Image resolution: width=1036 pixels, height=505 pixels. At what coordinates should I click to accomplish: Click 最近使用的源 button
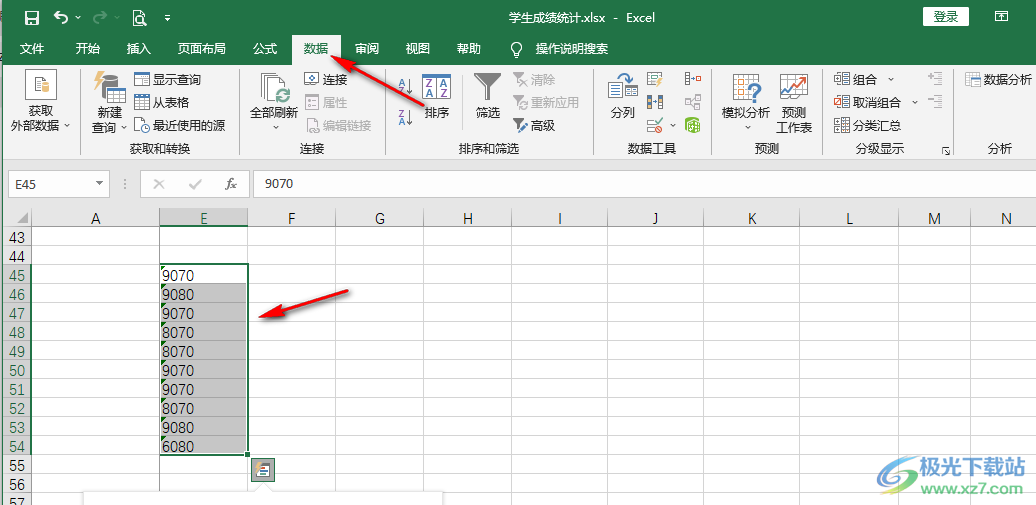click(180, 125)
